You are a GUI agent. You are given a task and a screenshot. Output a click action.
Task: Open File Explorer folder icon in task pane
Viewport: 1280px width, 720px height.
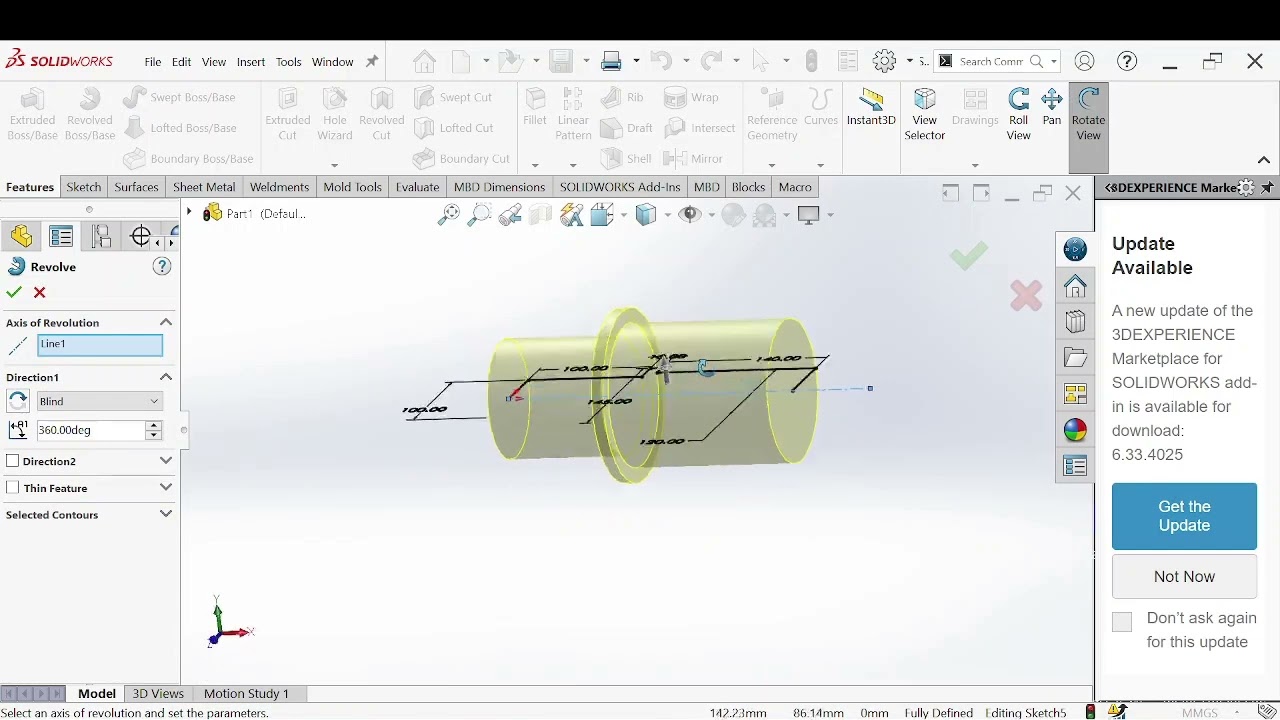tap(1075, 358)
